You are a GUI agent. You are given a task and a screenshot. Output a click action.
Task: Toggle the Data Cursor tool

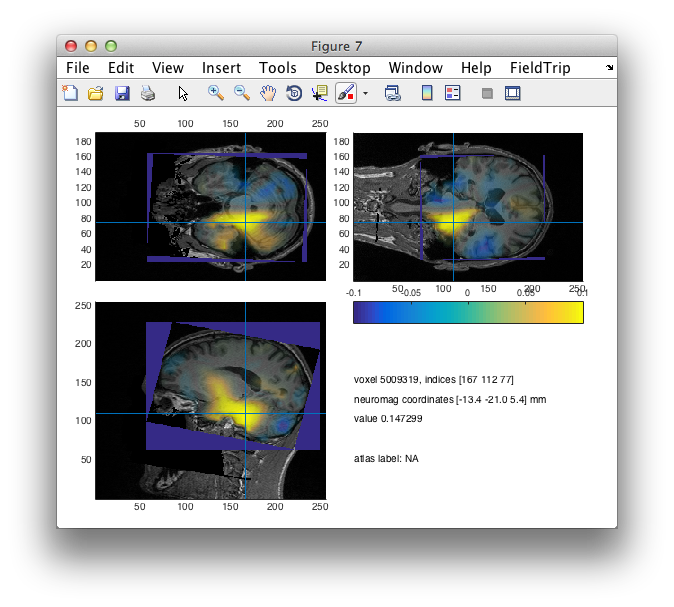point(320,93)
